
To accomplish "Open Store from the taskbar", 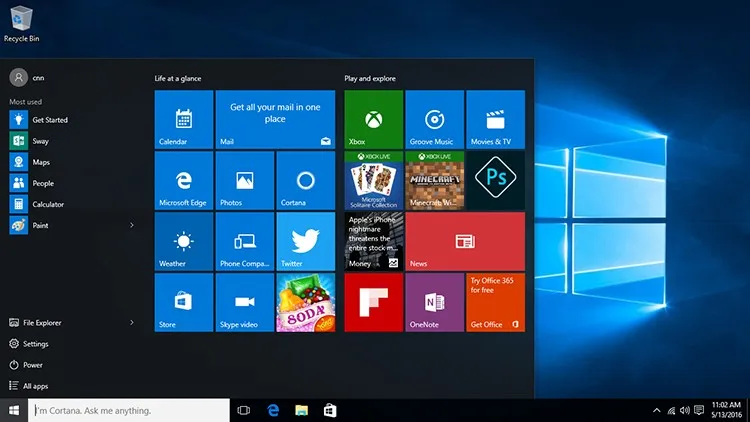I will 330,410.
